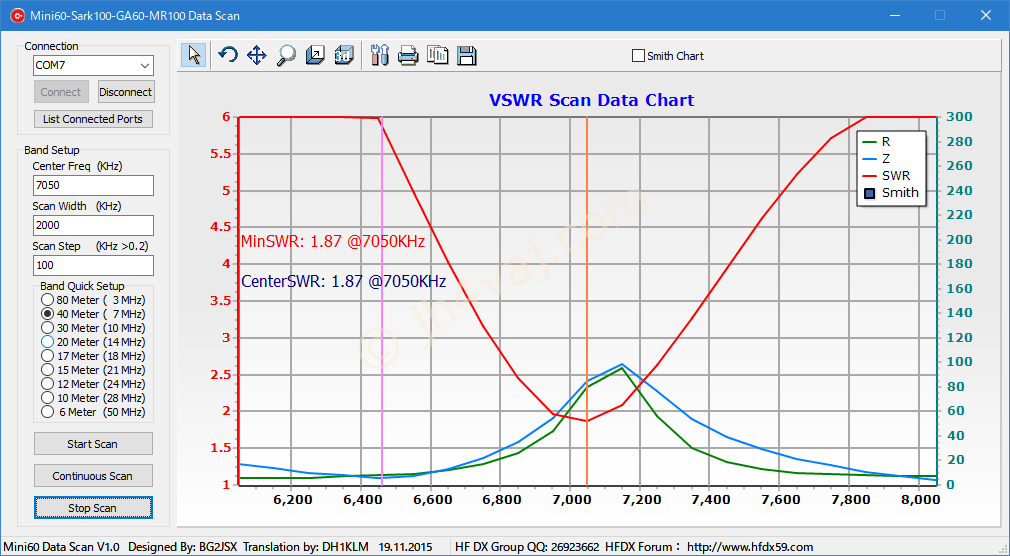Select 30 Meter (10 MHz) band

coord(47,328)
